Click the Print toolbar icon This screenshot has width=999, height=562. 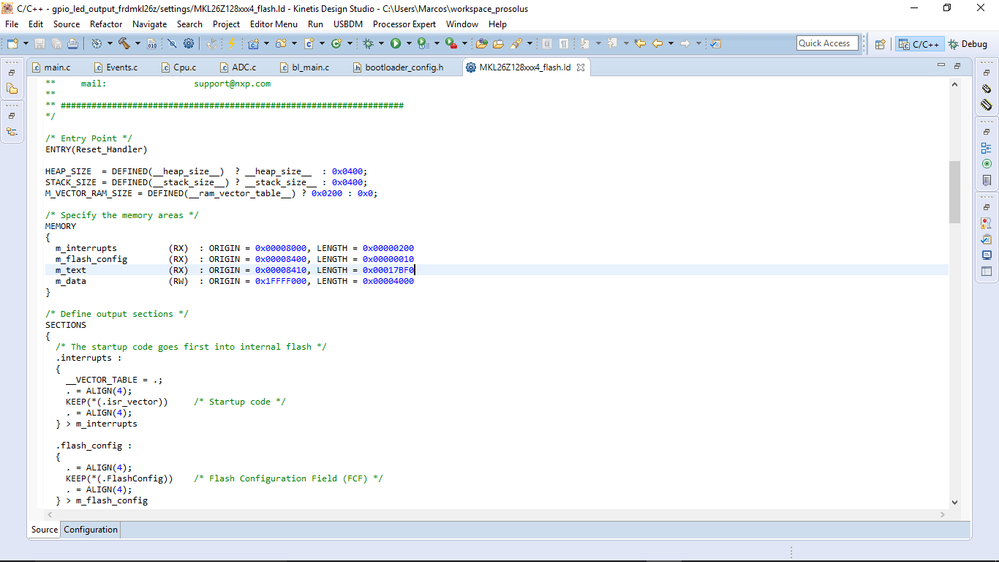point(73,43)
